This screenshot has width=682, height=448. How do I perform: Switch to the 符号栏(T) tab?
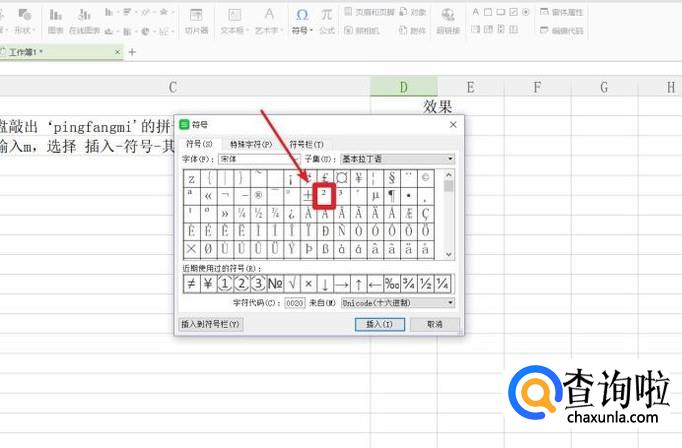[x=306, y=144]
